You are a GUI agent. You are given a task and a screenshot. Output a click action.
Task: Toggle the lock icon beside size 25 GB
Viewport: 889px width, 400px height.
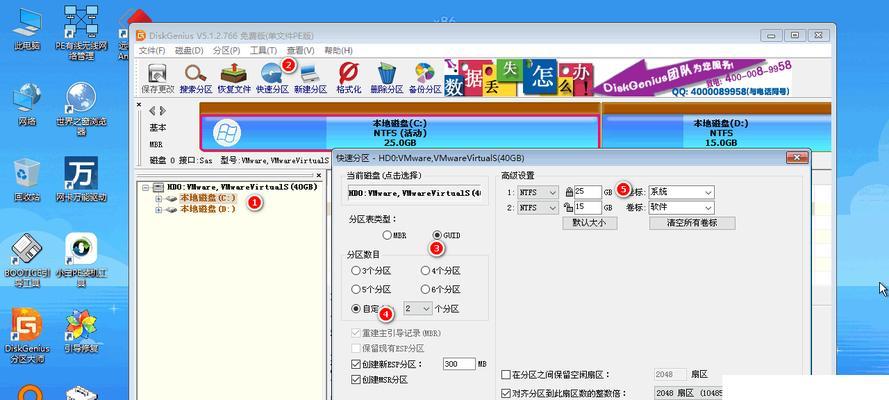pos(569,193)
